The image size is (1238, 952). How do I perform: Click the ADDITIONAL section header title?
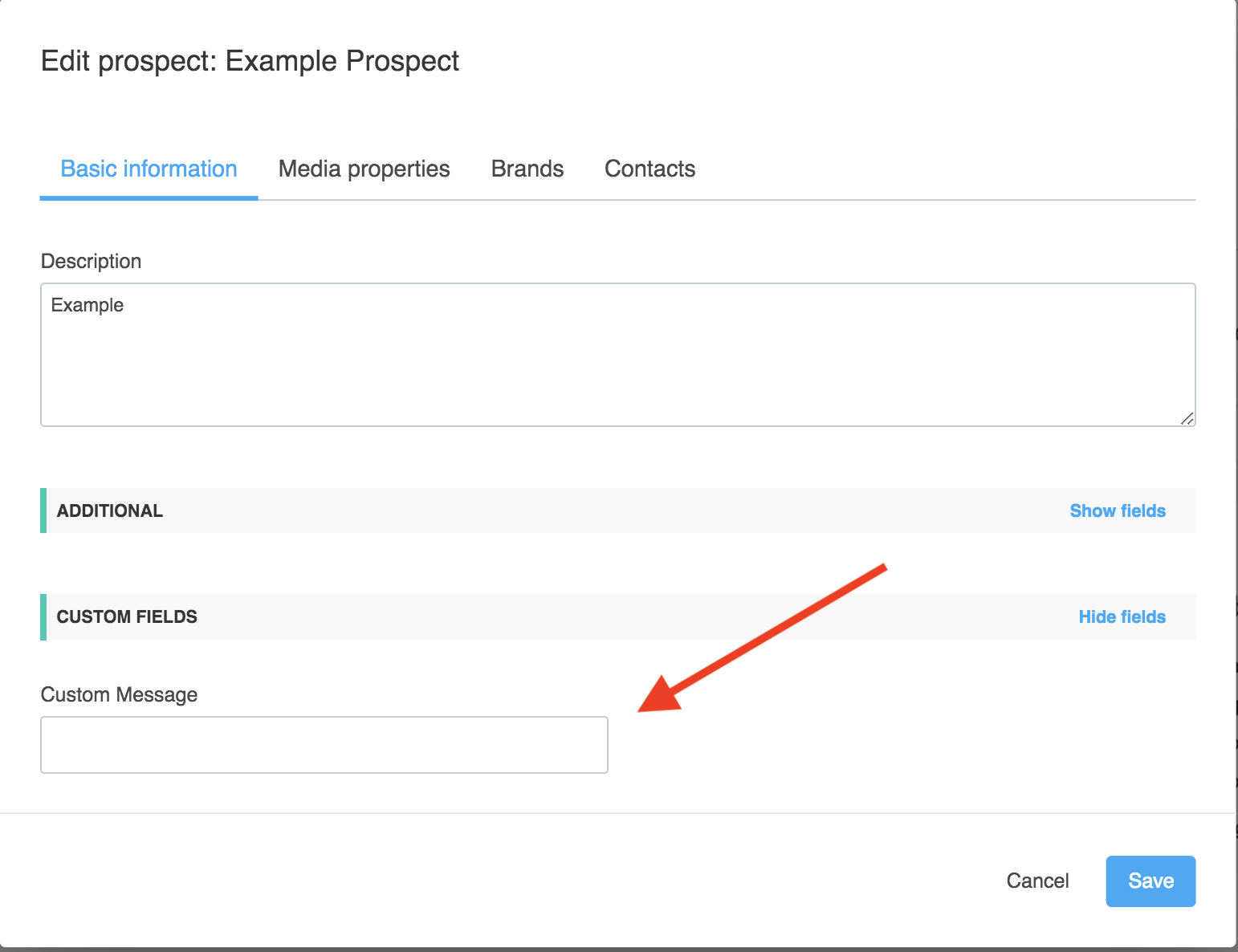pos(110,511)
